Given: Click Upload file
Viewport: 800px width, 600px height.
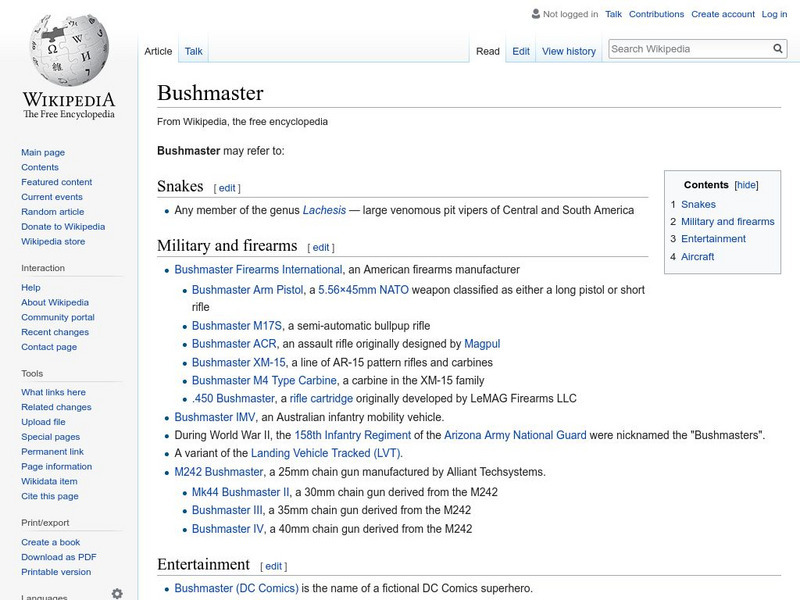Looking at the screenshot, I should 43,422.
